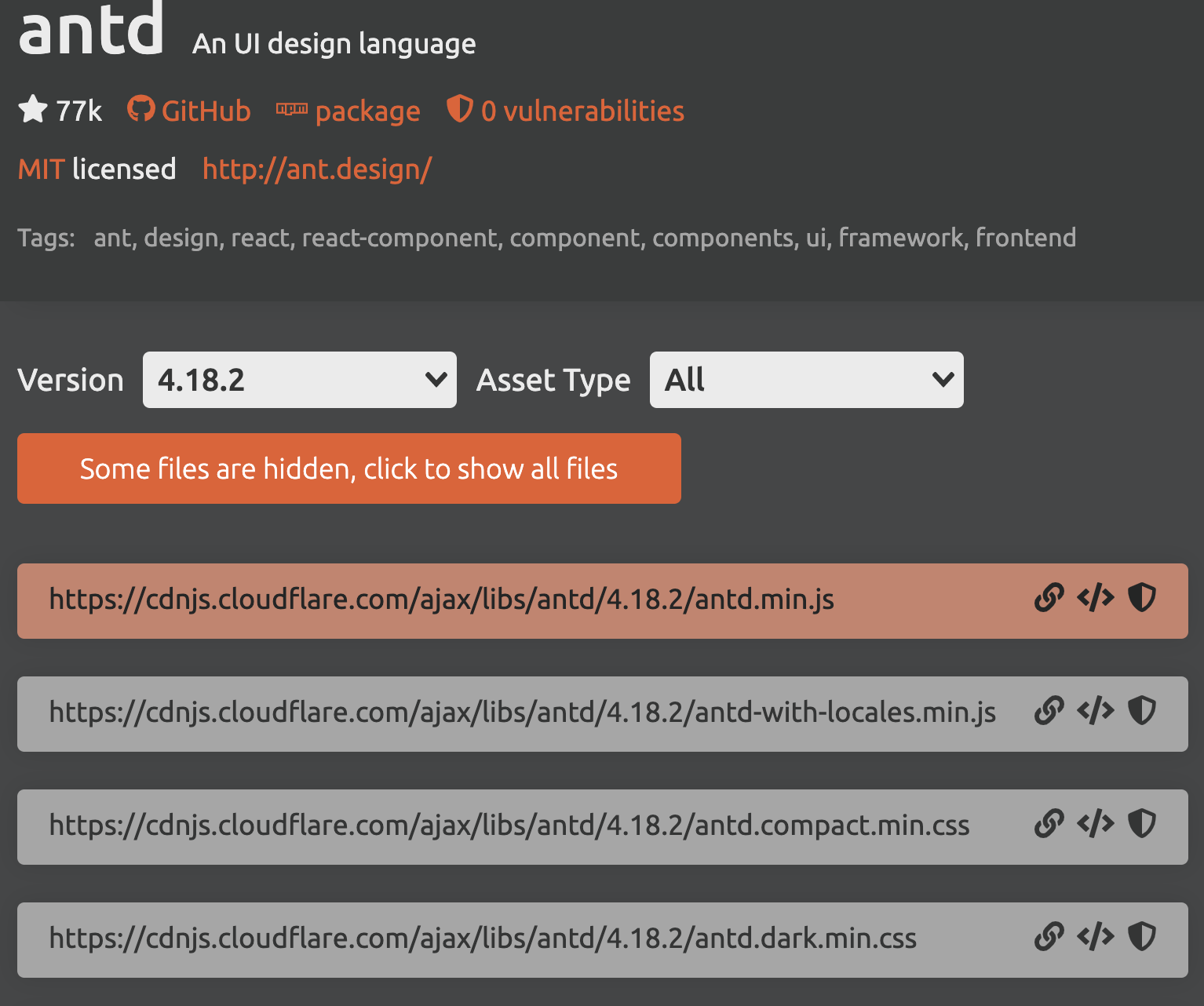The height and width of the screenshot is (1006, 1204).
Task: Visit the http://ant.design/ homepage link
Action: (317, 169)
